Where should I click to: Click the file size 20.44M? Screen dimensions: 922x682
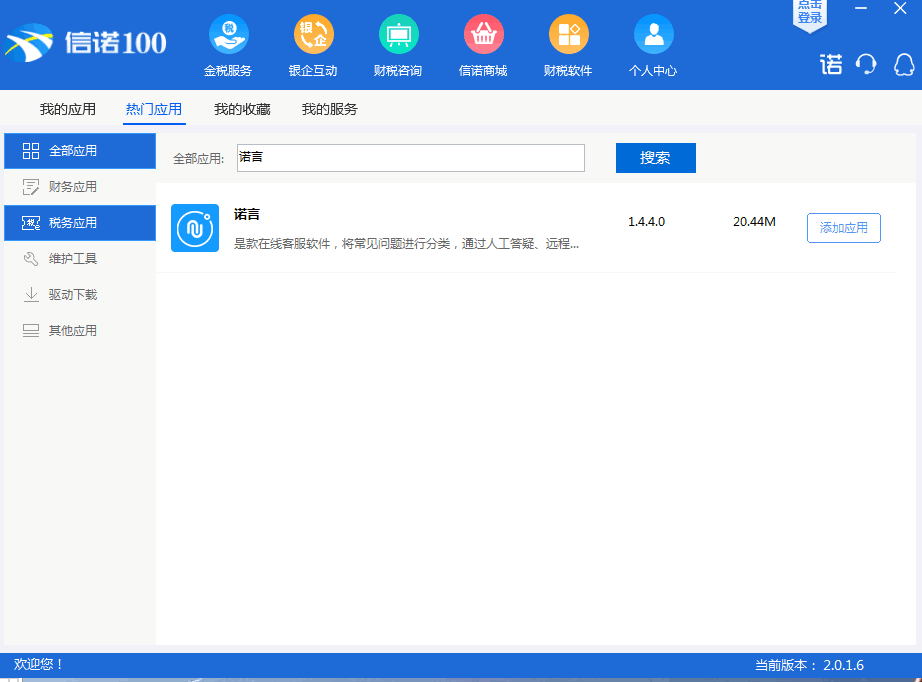pyautogui.click(x=754, y=222)
